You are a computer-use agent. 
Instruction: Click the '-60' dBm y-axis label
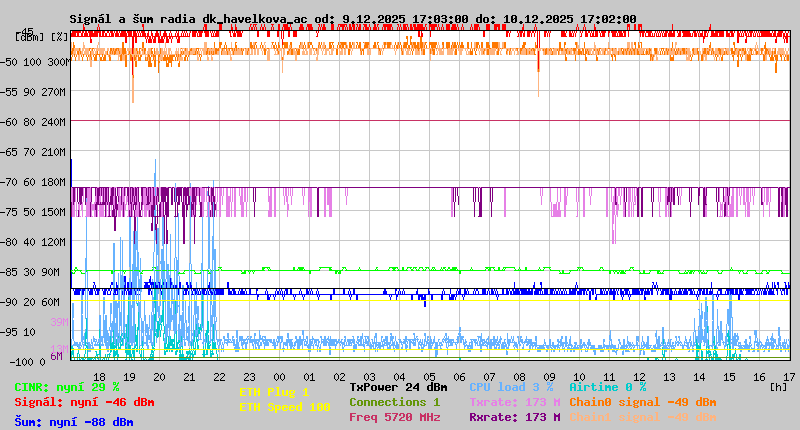[9, 122]
